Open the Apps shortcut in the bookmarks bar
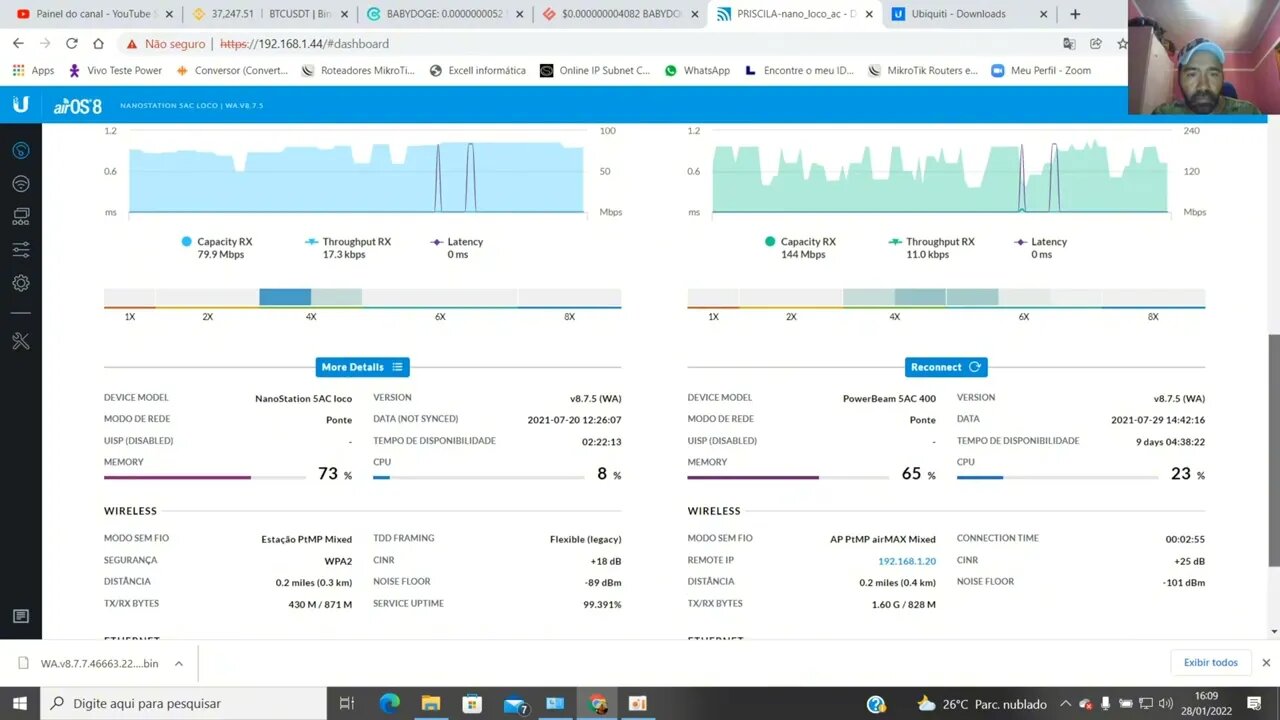The image size is (1280, 720). point(33,71)
